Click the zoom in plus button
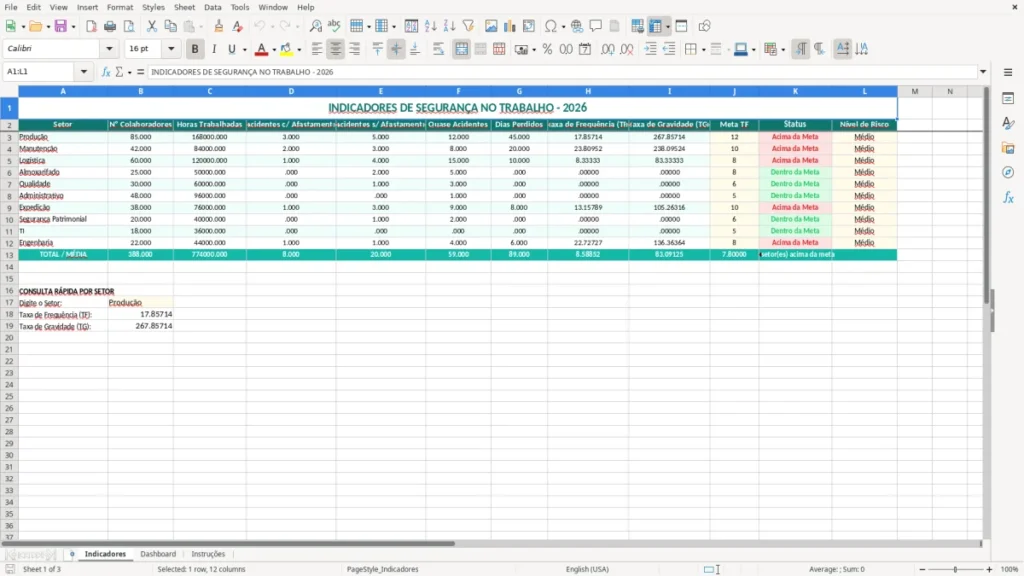The height and width of the screenshot is (576, 1024). 989,569
